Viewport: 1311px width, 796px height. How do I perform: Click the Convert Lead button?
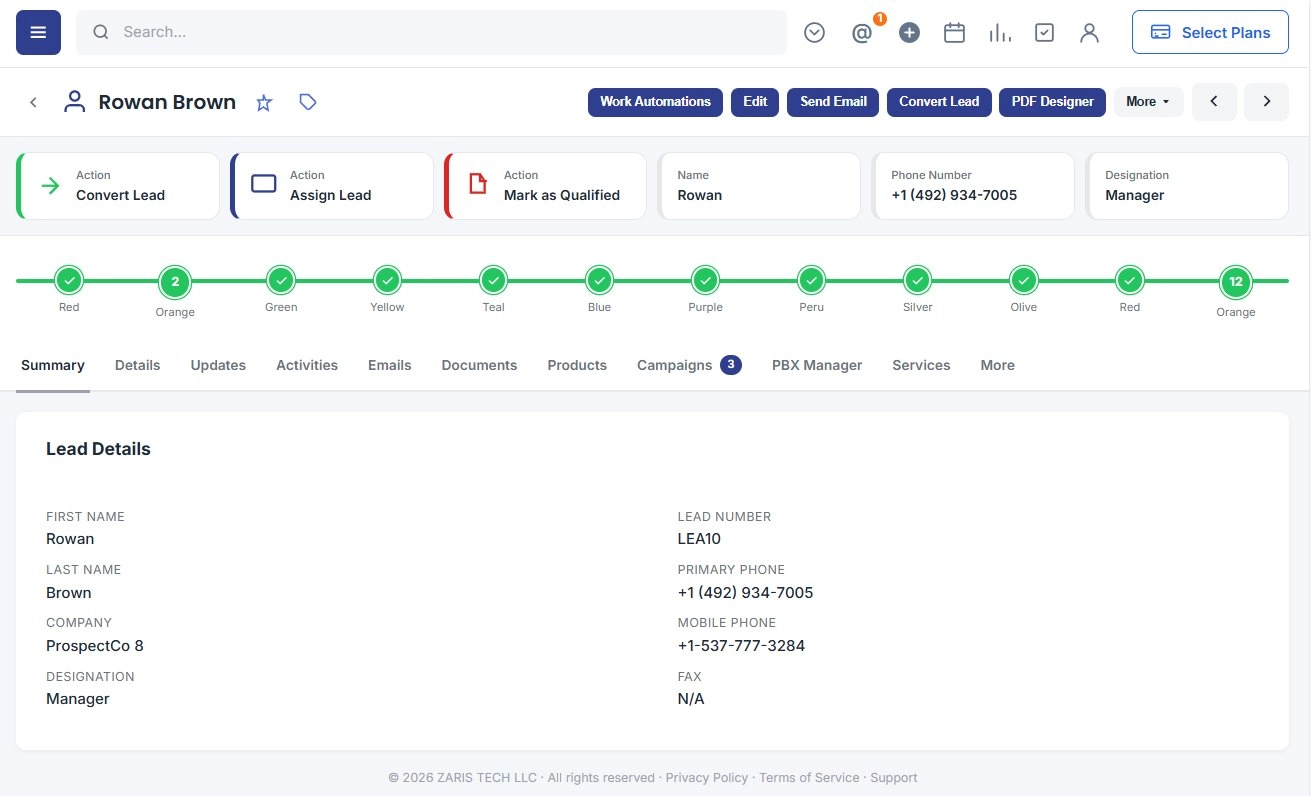pyautogui.click(x=939, y=101)
